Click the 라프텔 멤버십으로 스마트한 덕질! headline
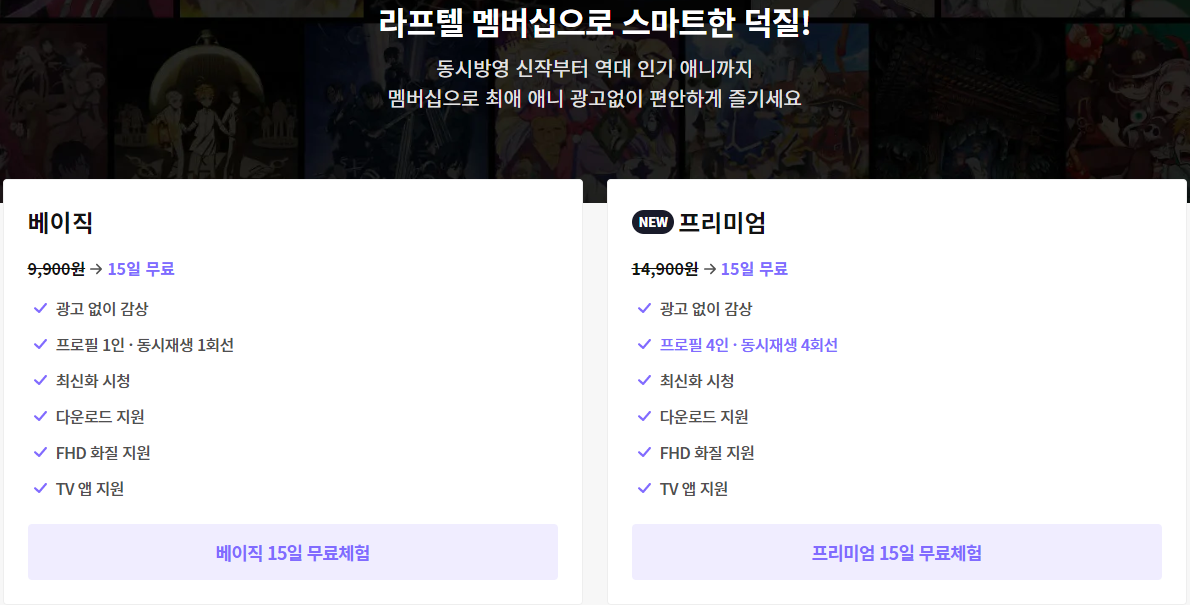Viewport: 1190px width, 605px height. (594, 23)
